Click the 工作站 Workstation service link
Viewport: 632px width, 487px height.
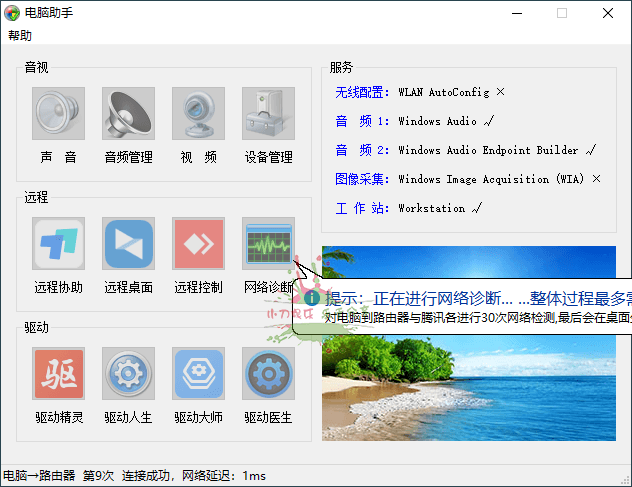(x=362, y=208)
